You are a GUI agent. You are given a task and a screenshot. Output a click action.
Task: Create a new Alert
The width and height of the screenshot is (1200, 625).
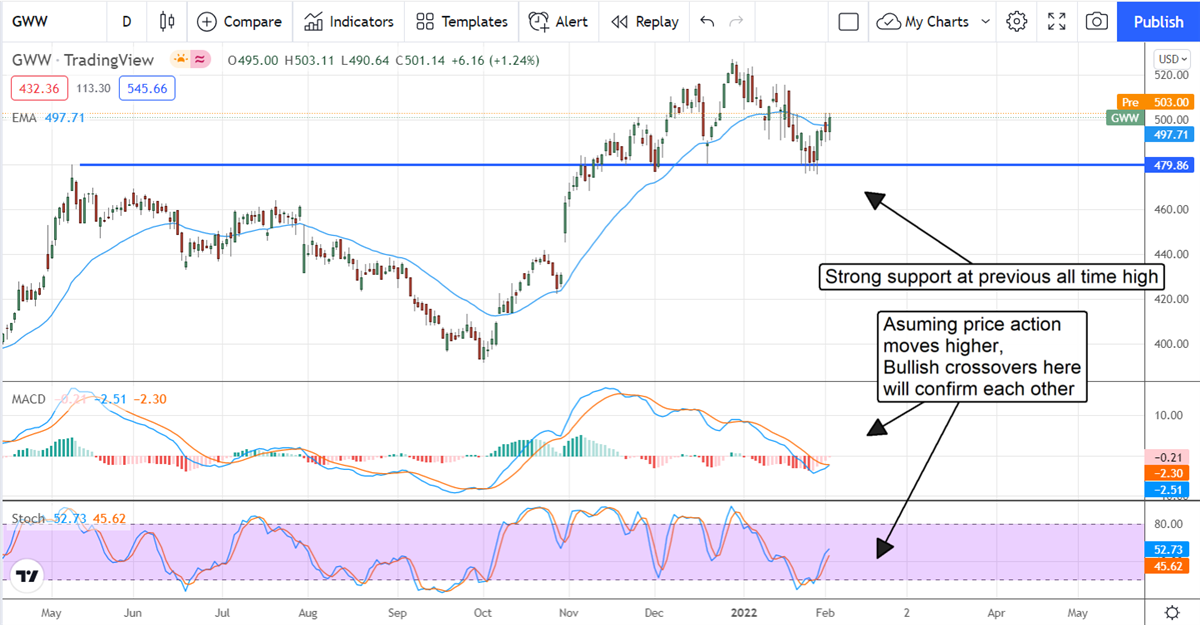558,21
